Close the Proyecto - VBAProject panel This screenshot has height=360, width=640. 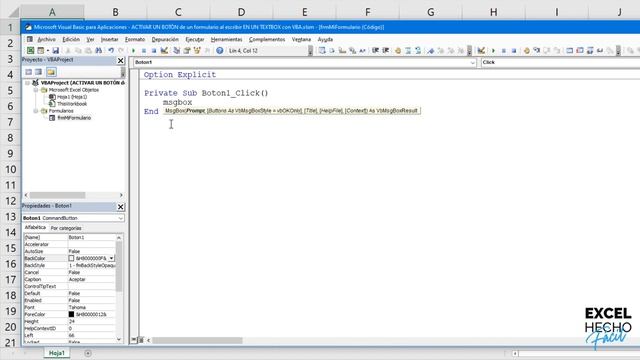120,60
